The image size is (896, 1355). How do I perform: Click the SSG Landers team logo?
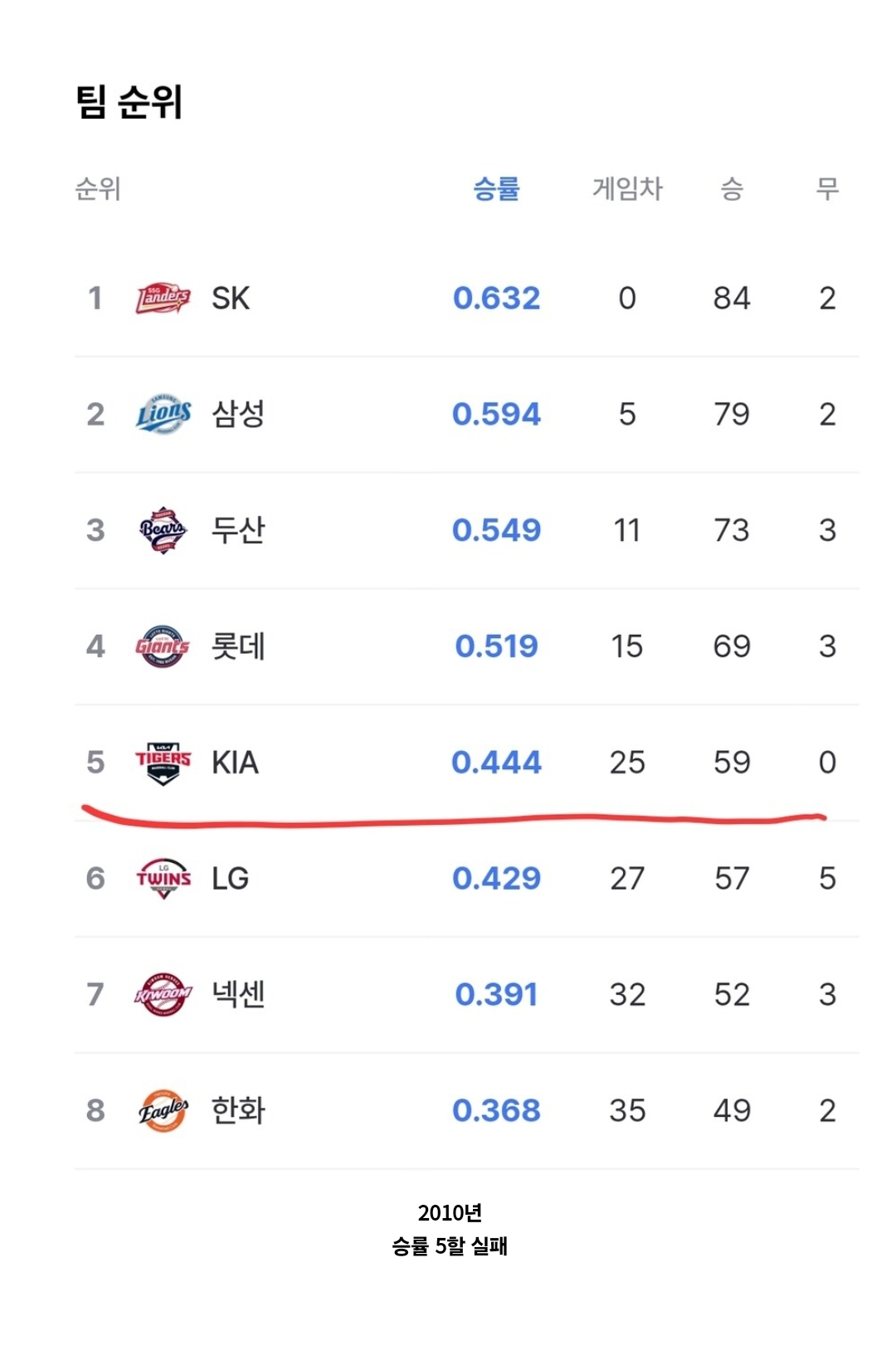163,299
